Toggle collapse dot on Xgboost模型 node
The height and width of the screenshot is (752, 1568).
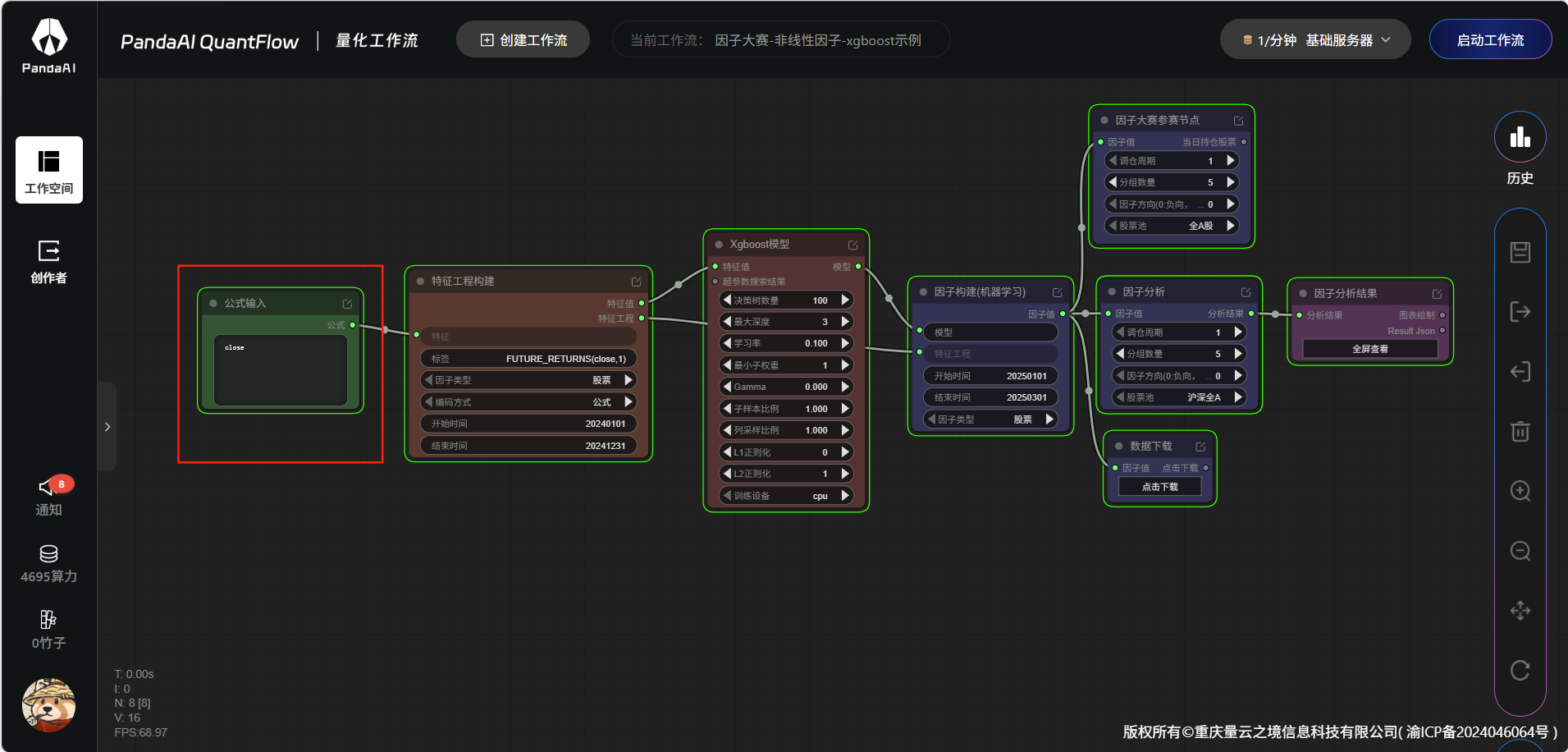(x=719, y=244)
